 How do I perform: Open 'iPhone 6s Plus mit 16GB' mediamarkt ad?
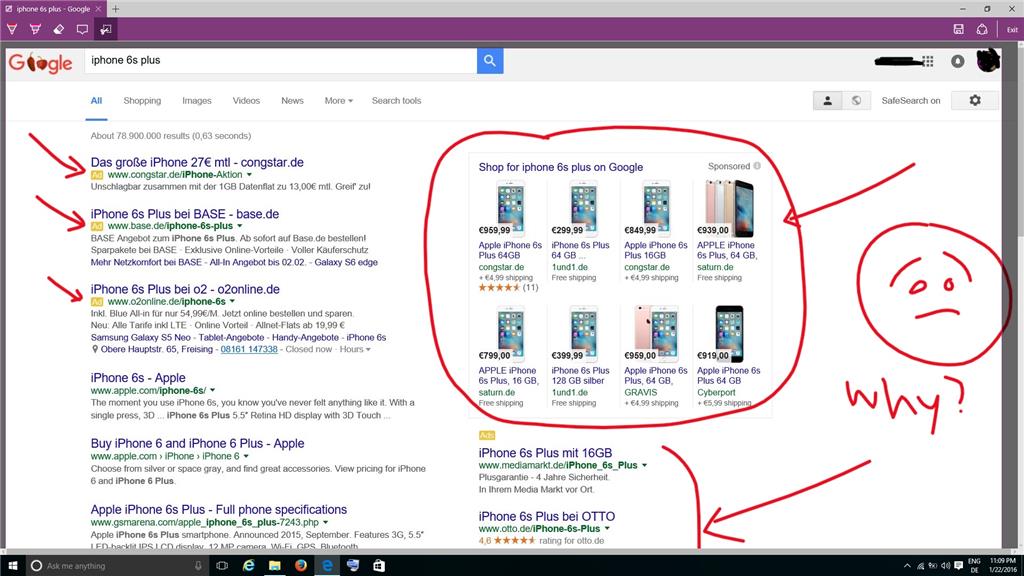click(x=545, y=453)
